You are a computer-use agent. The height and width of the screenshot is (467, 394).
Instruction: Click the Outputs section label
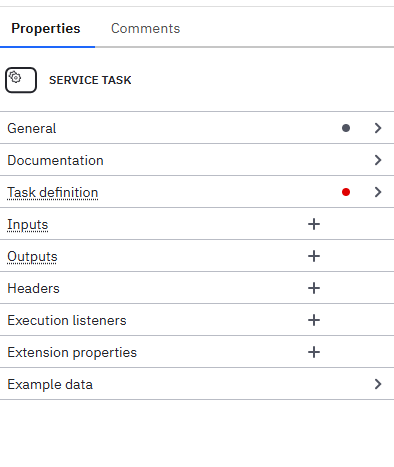[32, 257]
